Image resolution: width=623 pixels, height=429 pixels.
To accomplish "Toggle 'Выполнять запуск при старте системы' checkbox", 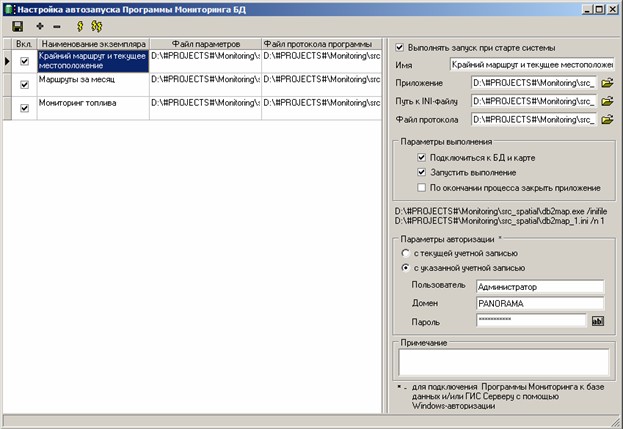I will [x=400, y=47].
